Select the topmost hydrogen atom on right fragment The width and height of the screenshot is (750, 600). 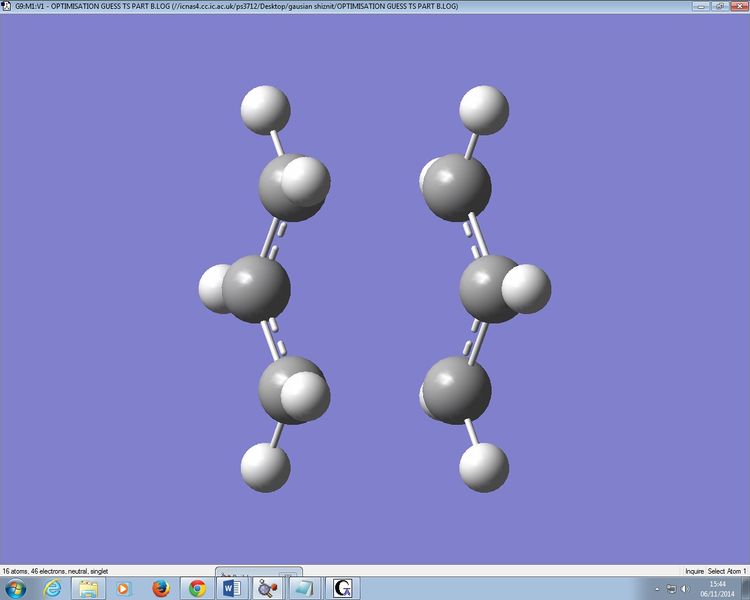pyautogui.click(x=484, y=108)
